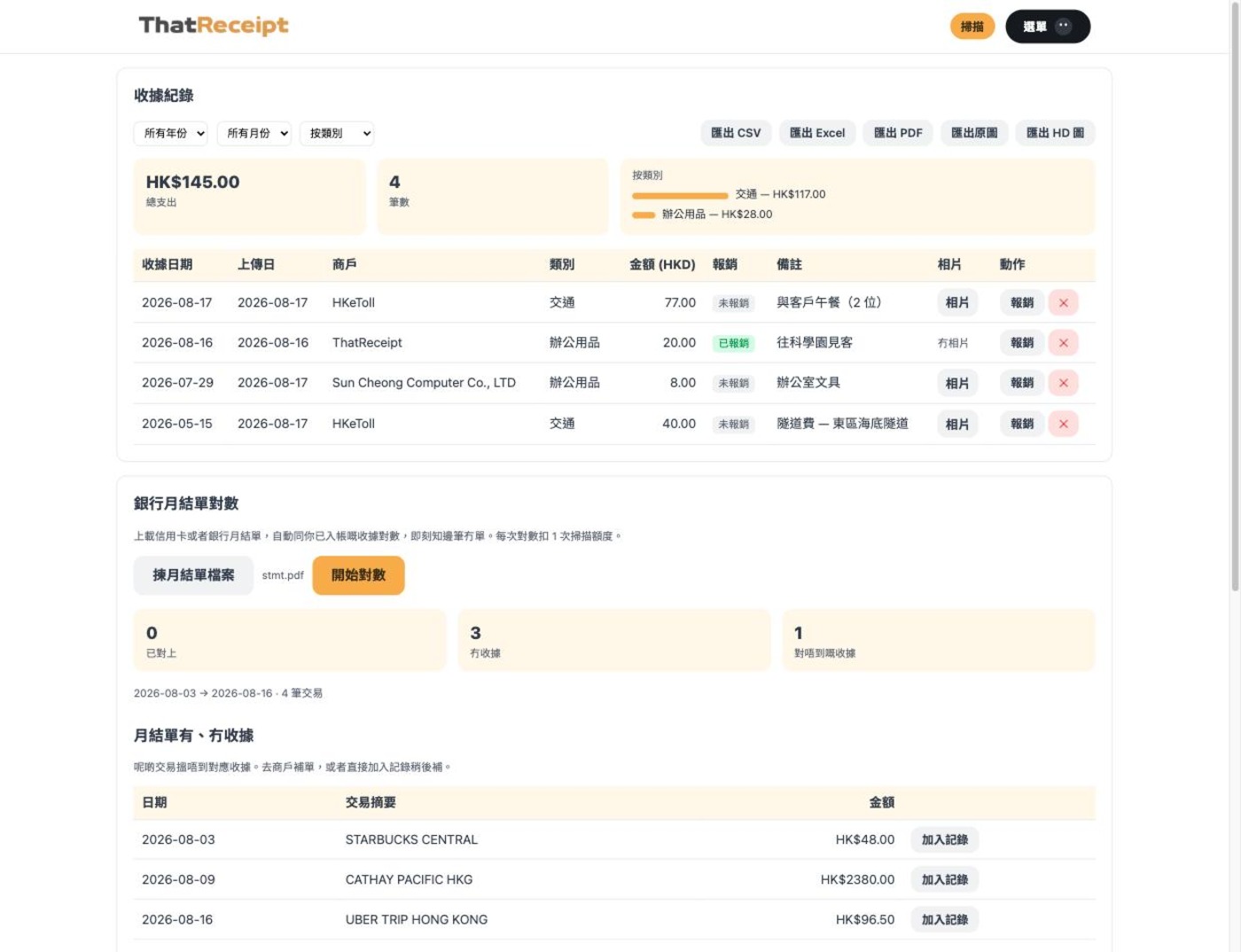The width and height of the screenshot is (1241, 952).
Task: Click the 月結單有、冇收據 heading
Action: tap(193, 736)
